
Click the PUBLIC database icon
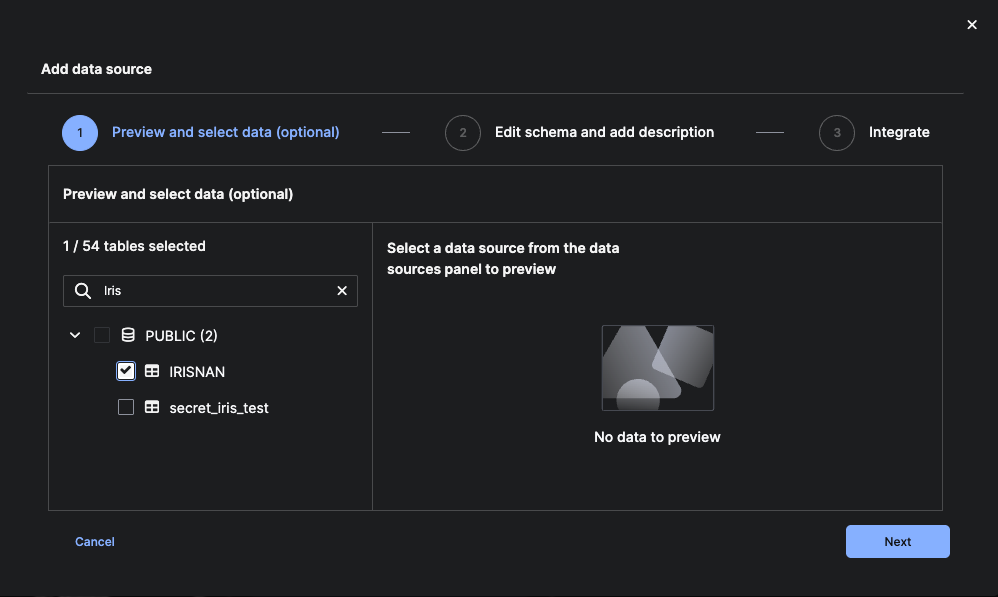click(x=128, y=335)
